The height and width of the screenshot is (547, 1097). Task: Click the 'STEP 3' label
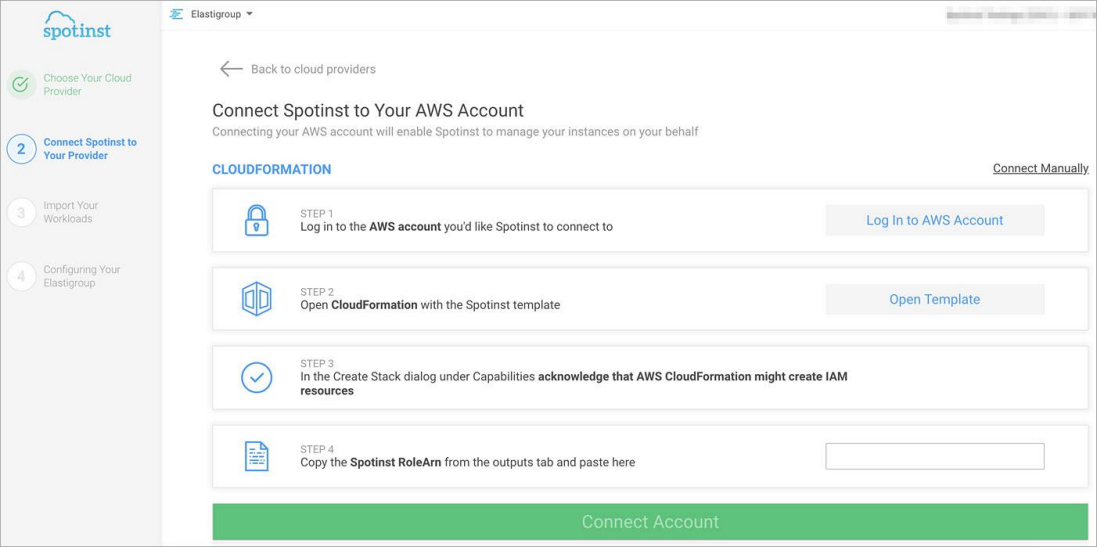click(317, 364)
